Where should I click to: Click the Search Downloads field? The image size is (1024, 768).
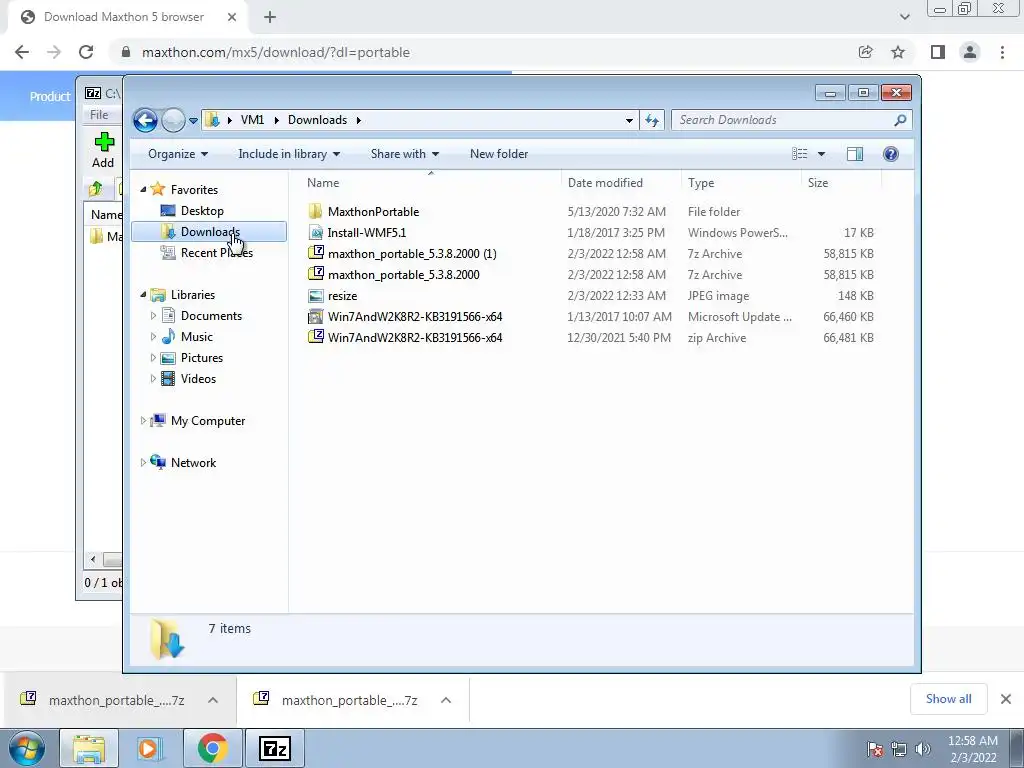[791, 120]
